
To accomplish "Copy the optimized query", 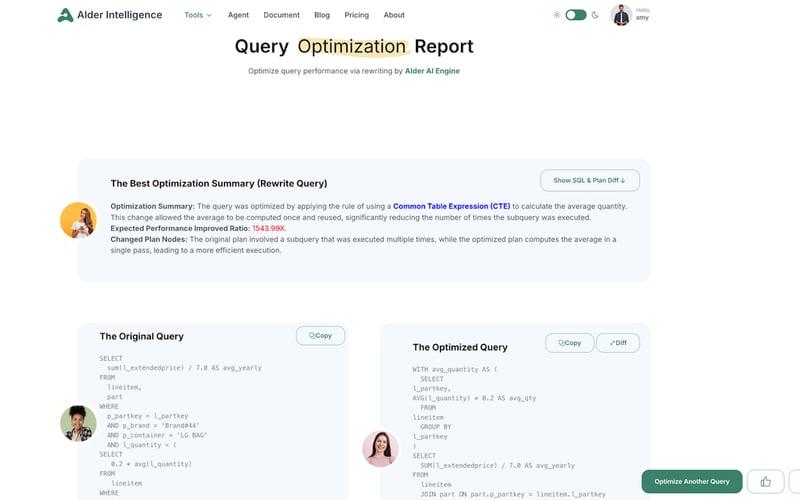I will point(569,343).
